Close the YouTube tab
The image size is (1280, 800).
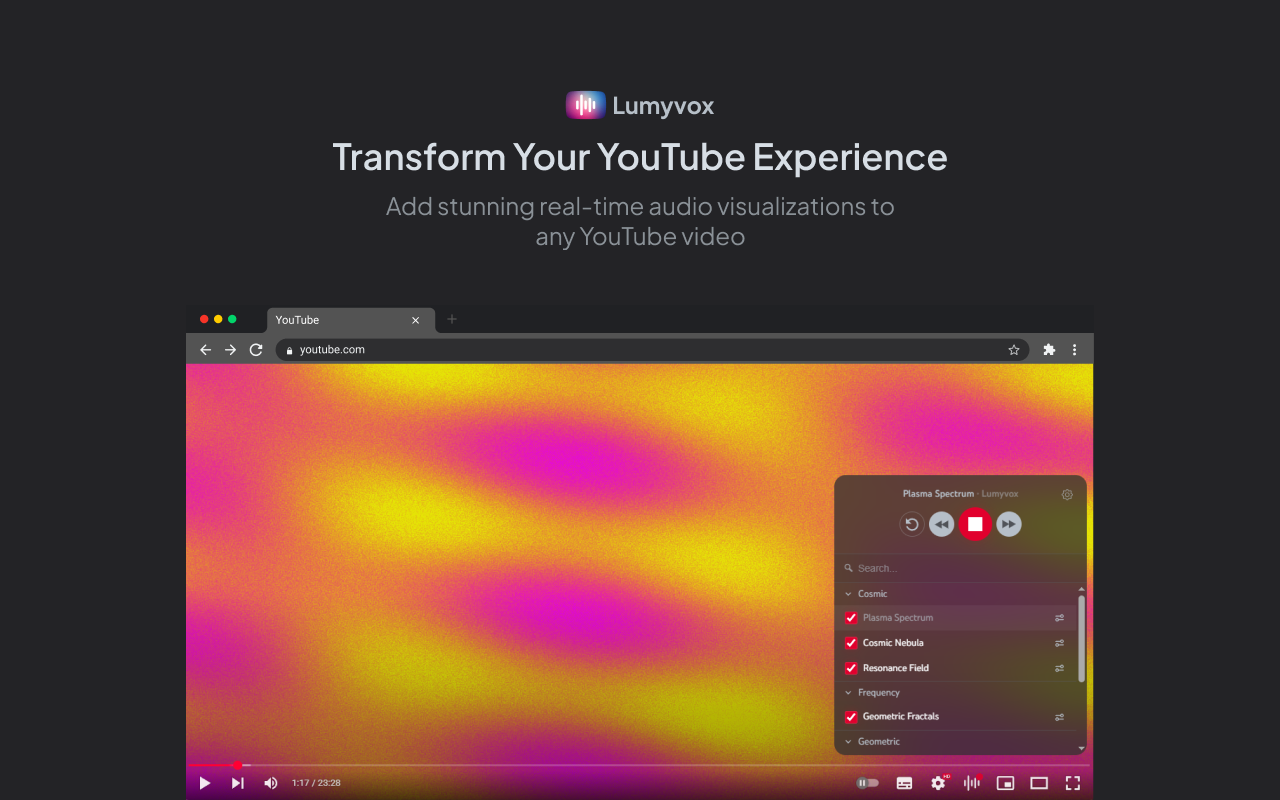pyautogui.click(x=415, y=320)
